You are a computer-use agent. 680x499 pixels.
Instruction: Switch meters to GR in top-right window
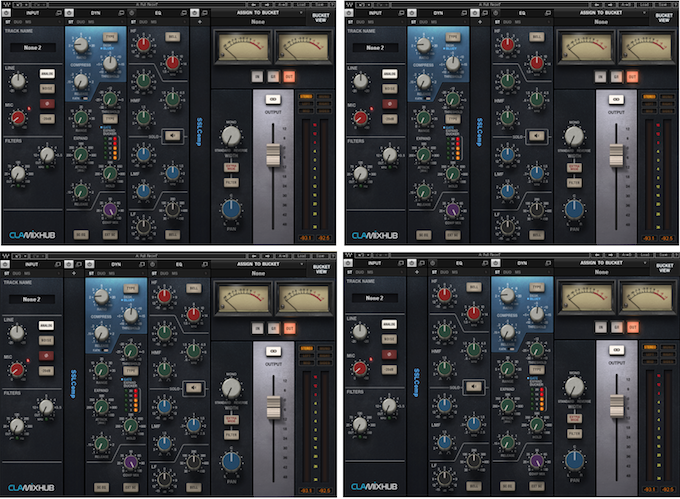pyautogui.click(x=616, y=77)
